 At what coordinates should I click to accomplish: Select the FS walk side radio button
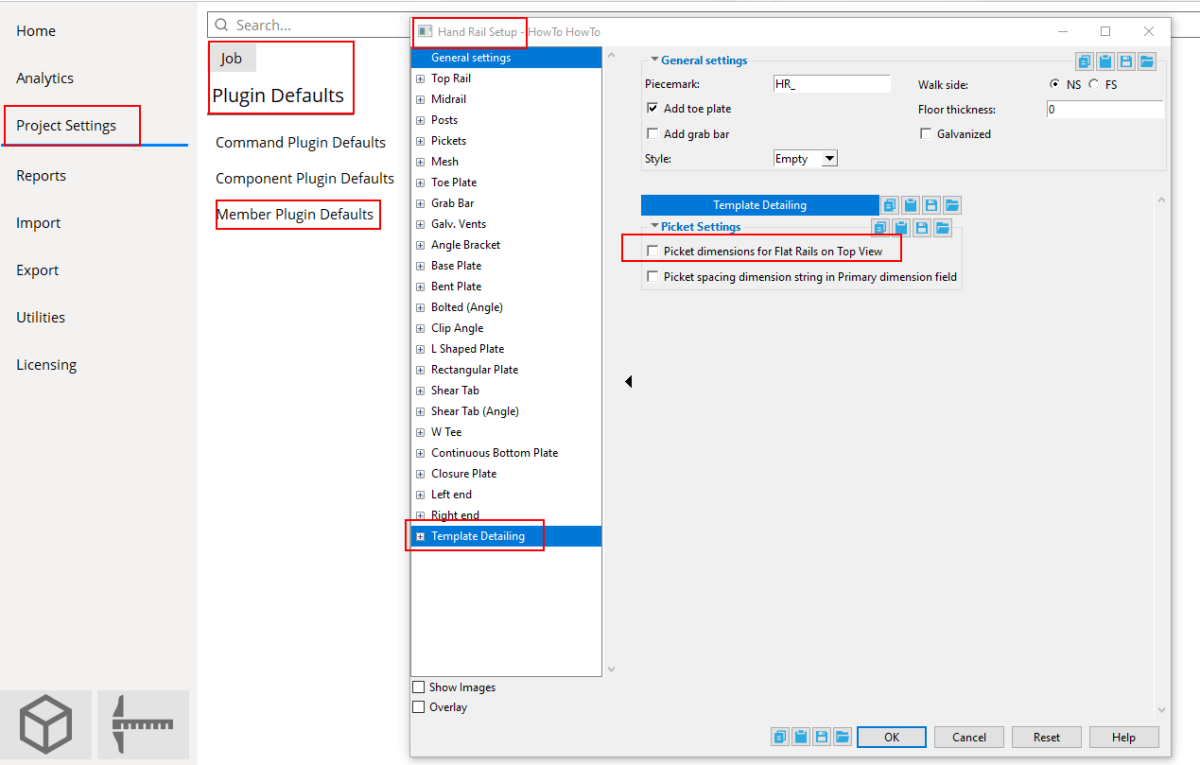[1093, 84]
